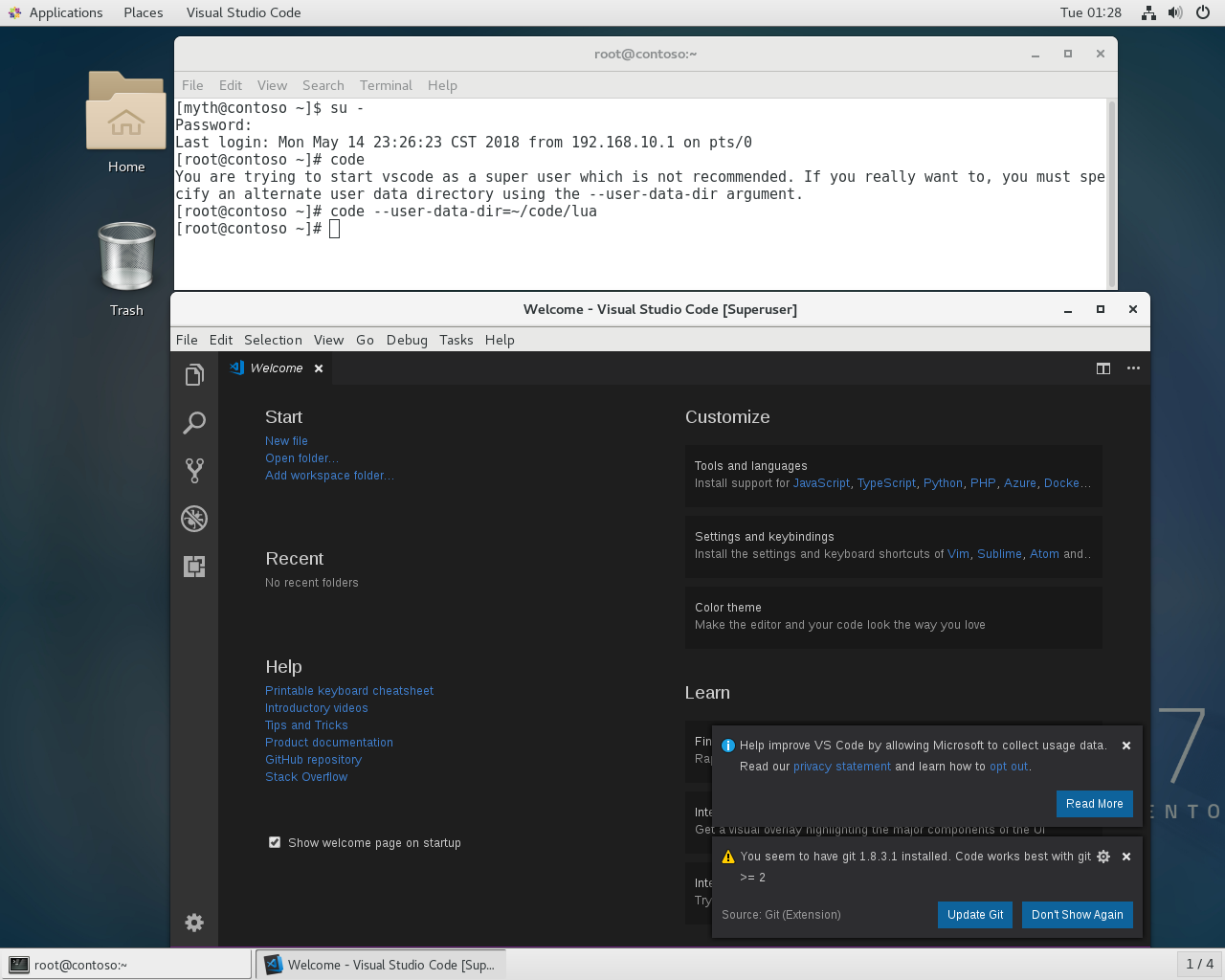Open the privacy statement link
Screen dimensions: 1225x980
click(x=842, y=767)
